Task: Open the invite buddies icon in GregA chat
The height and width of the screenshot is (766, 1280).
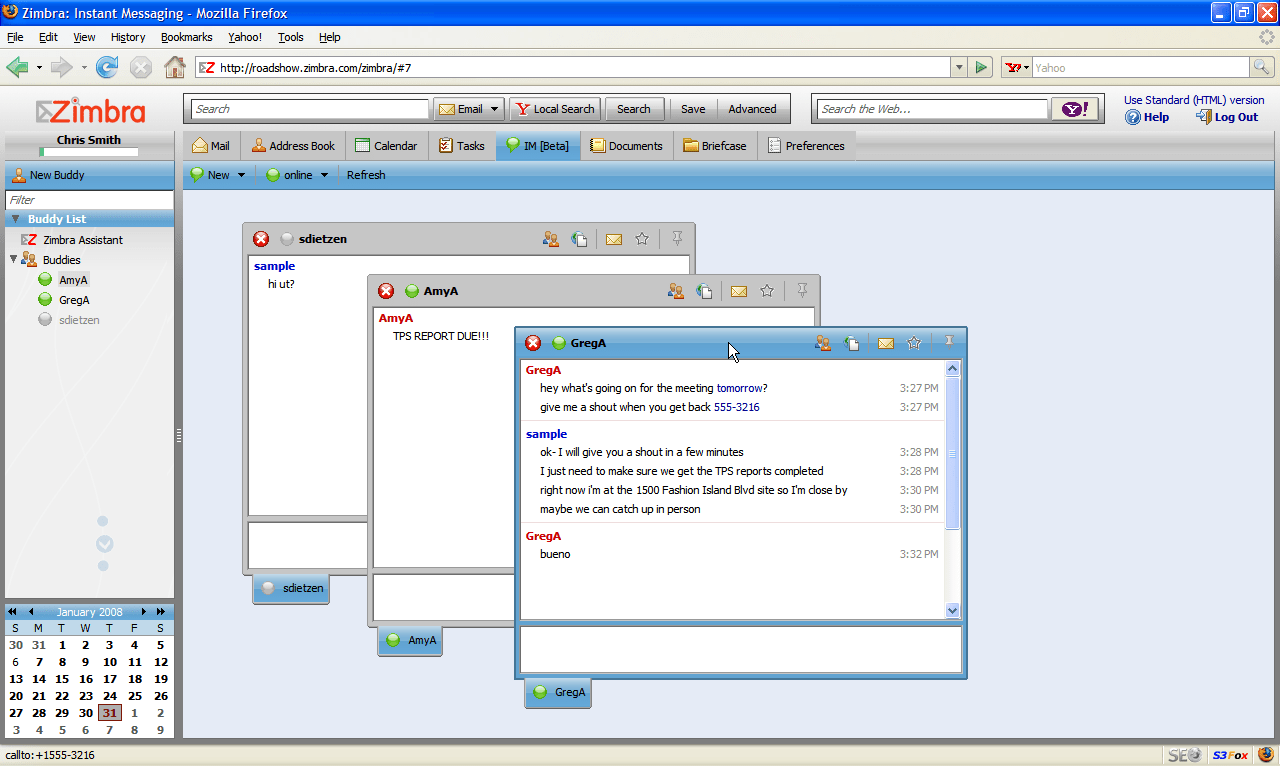Action: (x=822, y=343)
